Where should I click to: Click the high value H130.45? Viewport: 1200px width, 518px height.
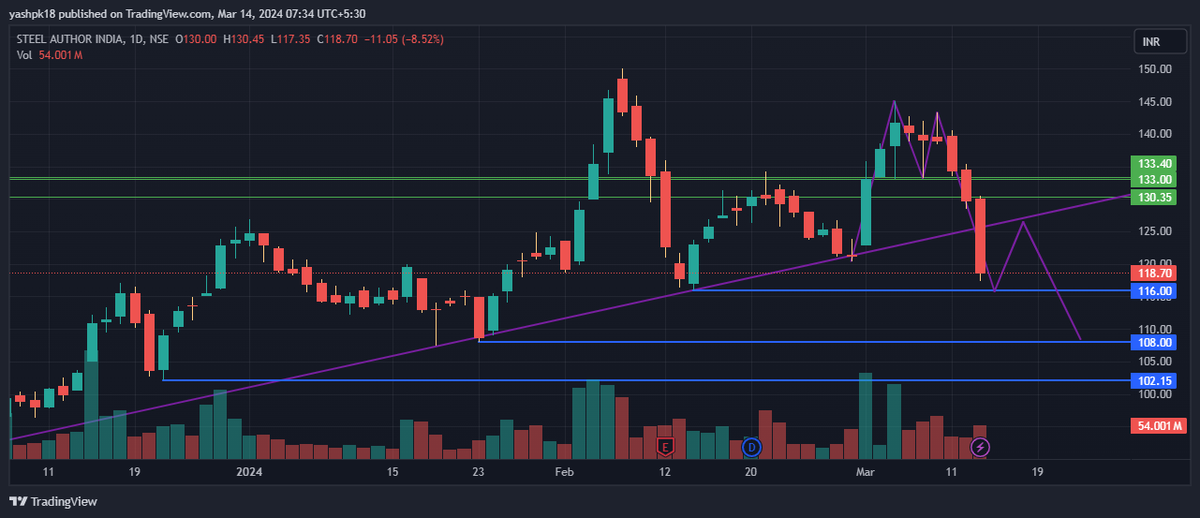(x=244, y=39)
